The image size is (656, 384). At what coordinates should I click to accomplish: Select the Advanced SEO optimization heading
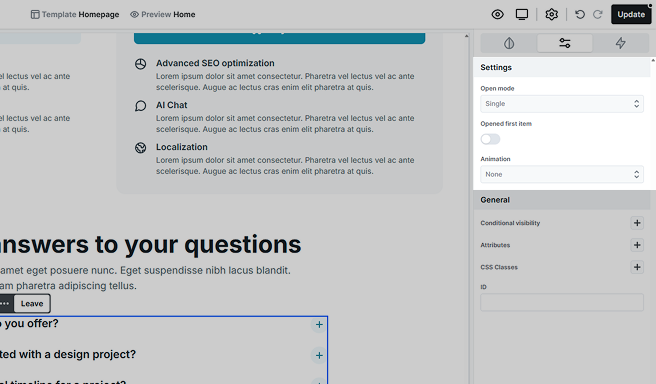tap(215, 63)
